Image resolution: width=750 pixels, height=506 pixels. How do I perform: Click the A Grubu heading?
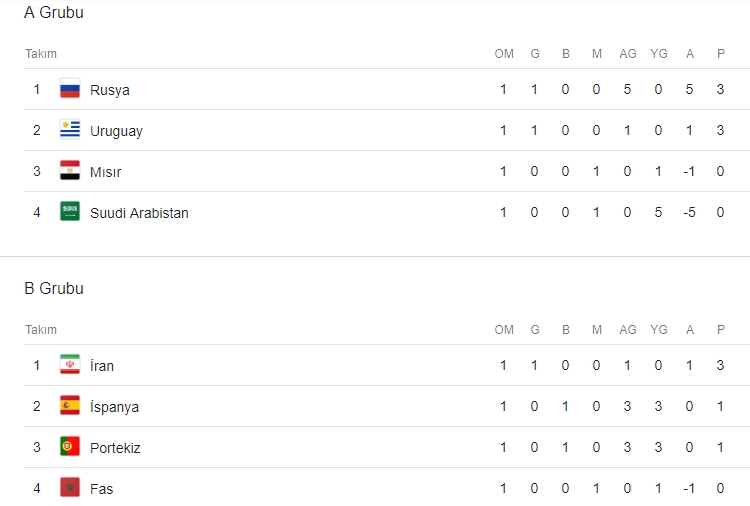tap(54, 13)
